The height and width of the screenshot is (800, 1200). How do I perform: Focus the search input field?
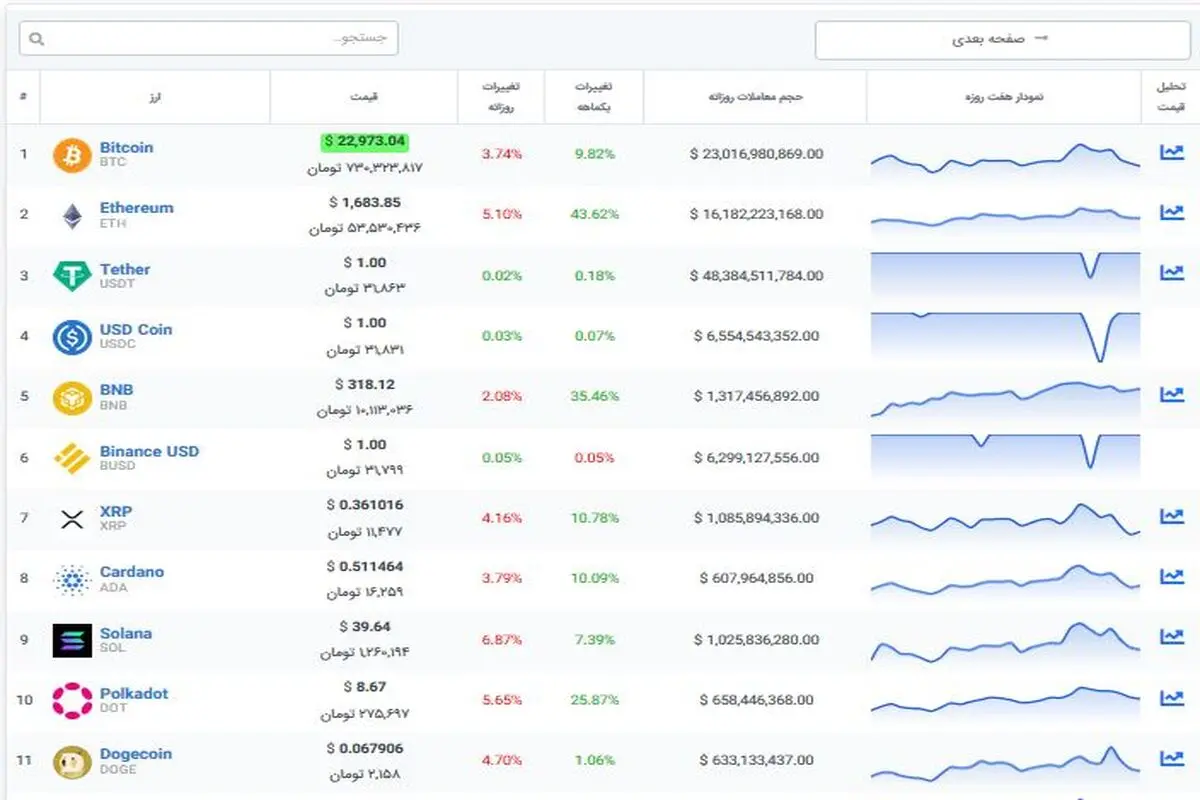208,39
